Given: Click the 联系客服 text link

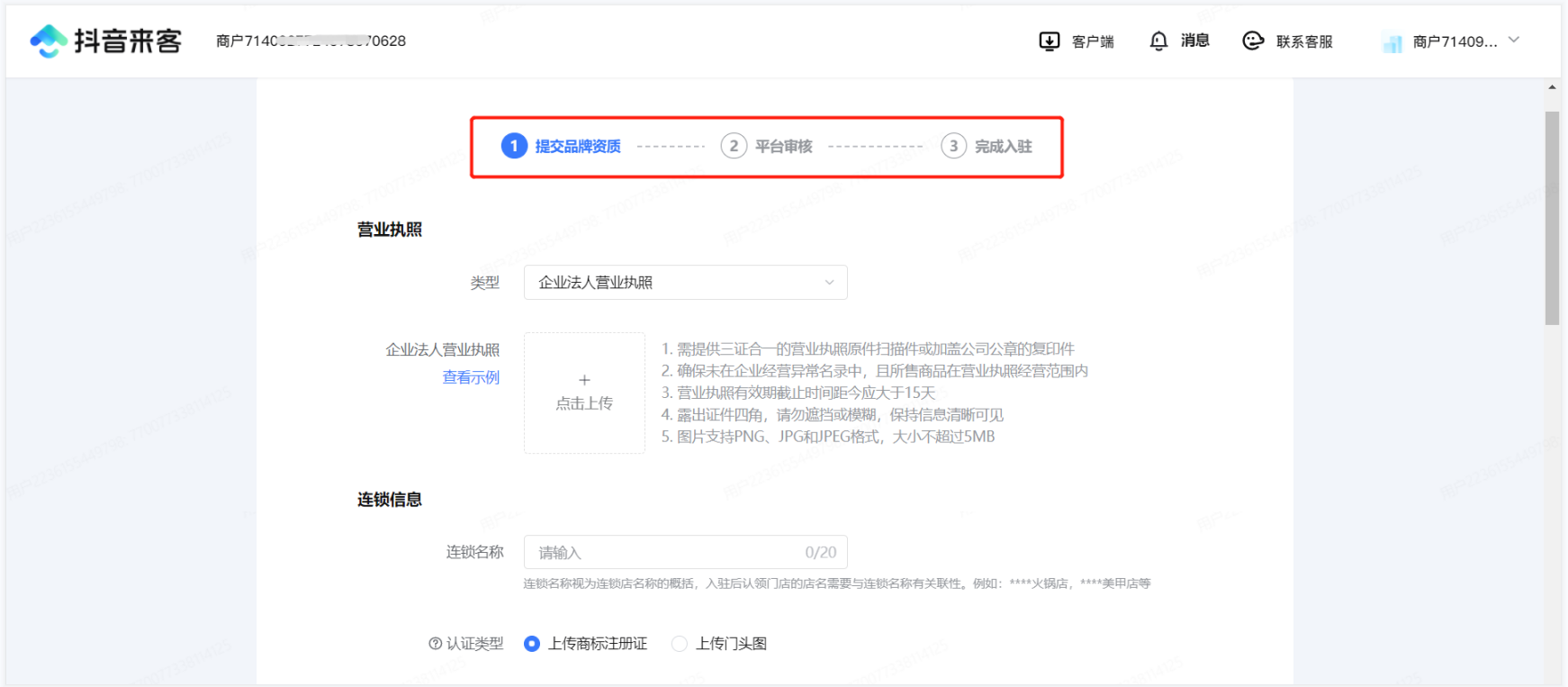Looking at the screenshot, I should [x=1304, y=41].
